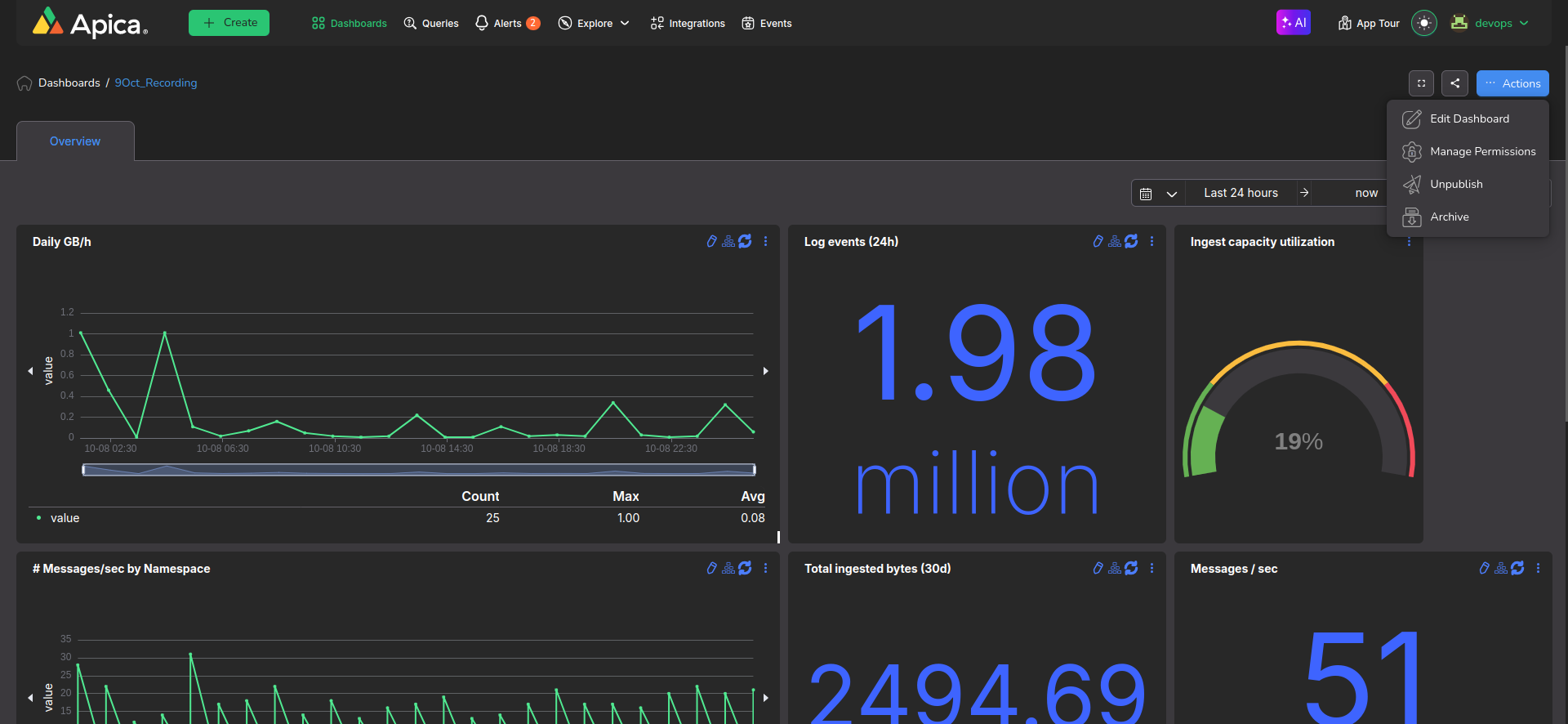
Task: Open the AI assistant button
Action: click(1293, 23)
